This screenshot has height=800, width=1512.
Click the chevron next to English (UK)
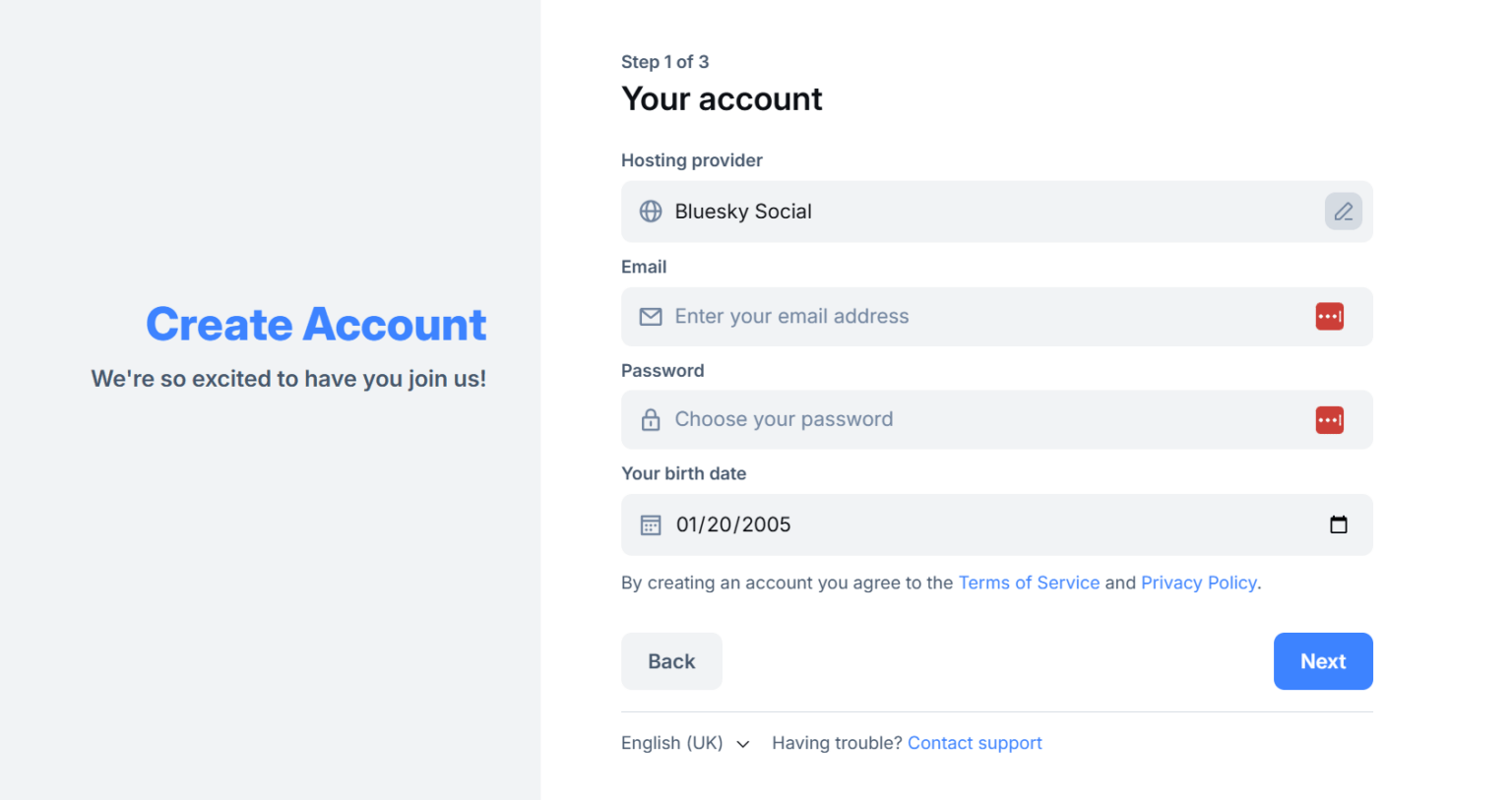743,744
